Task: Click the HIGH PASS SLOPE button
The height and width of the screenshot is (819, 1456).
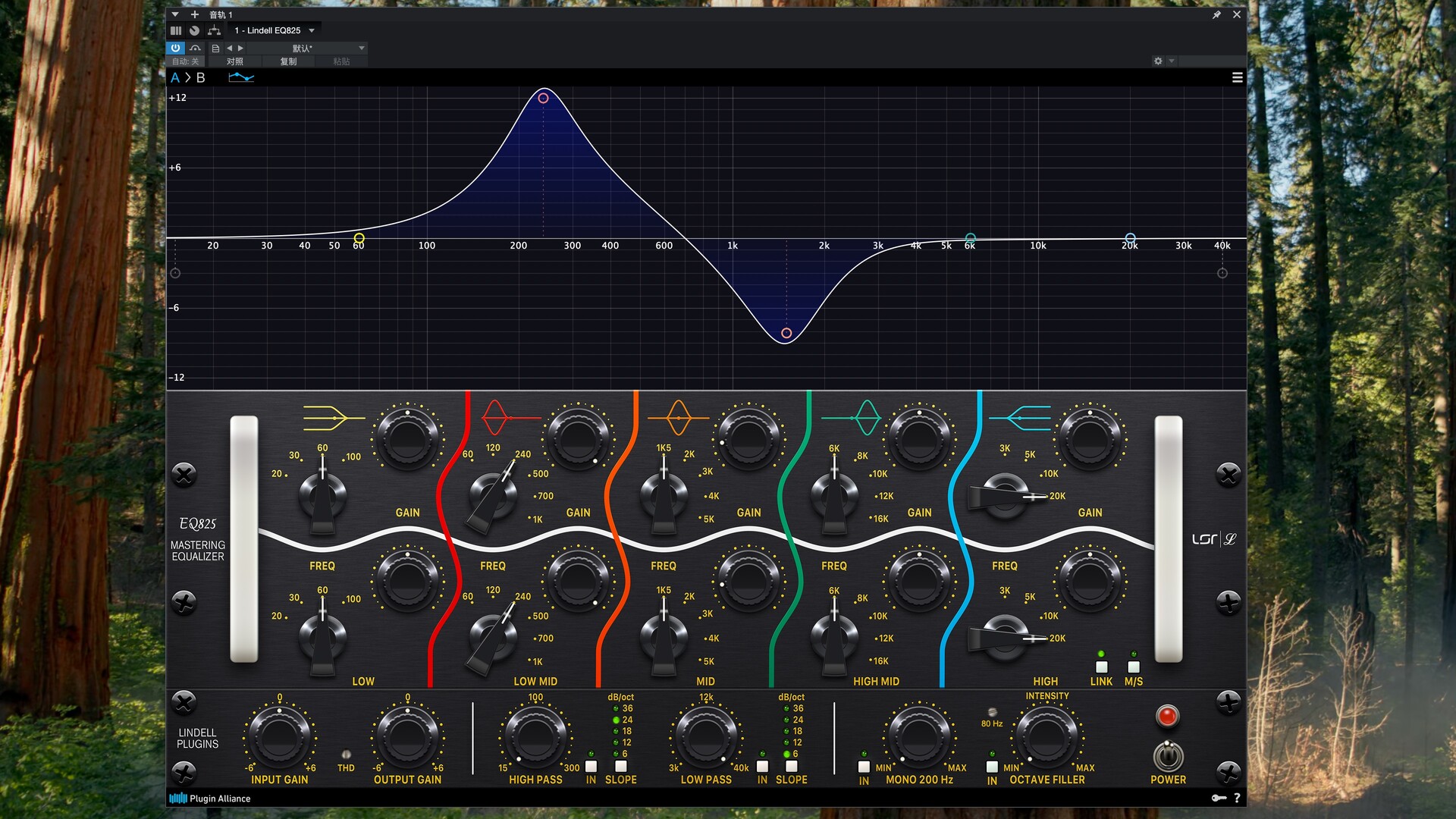Action: tap(621, 767)
